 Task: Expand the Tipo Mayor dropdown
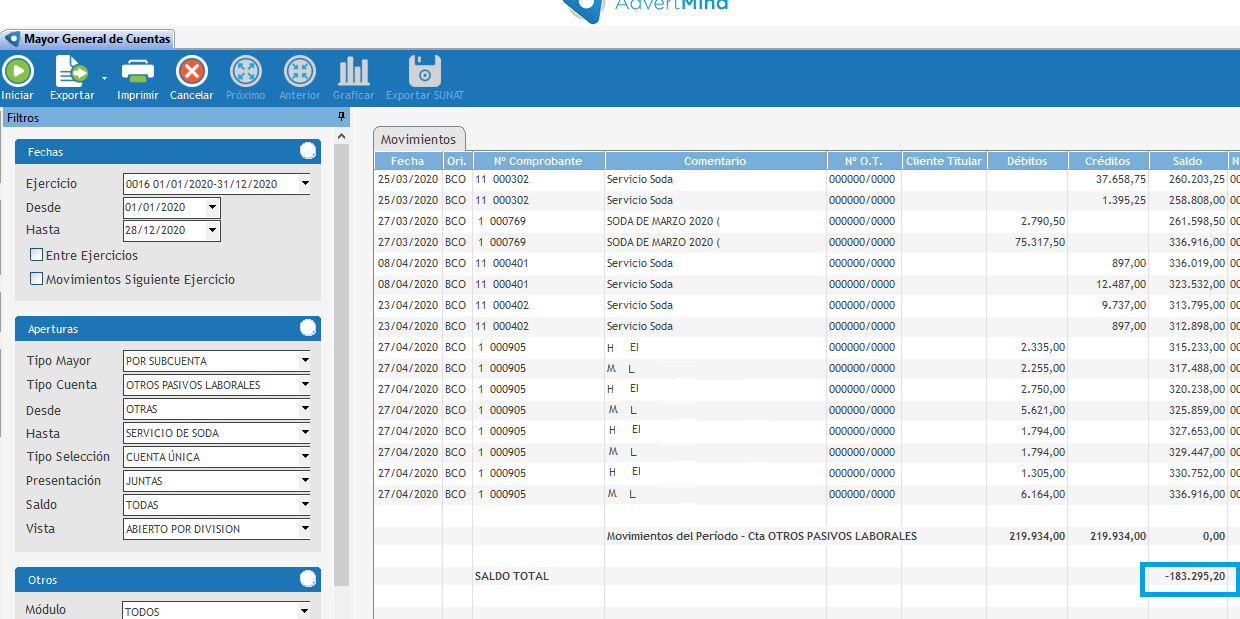coord(305,361)
